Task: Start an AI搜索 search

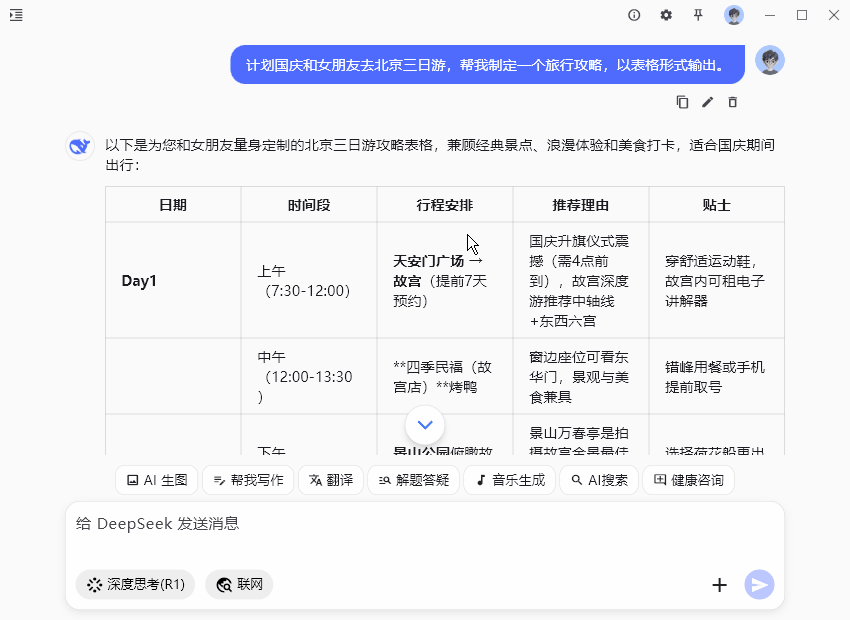Action: (598, 480)
